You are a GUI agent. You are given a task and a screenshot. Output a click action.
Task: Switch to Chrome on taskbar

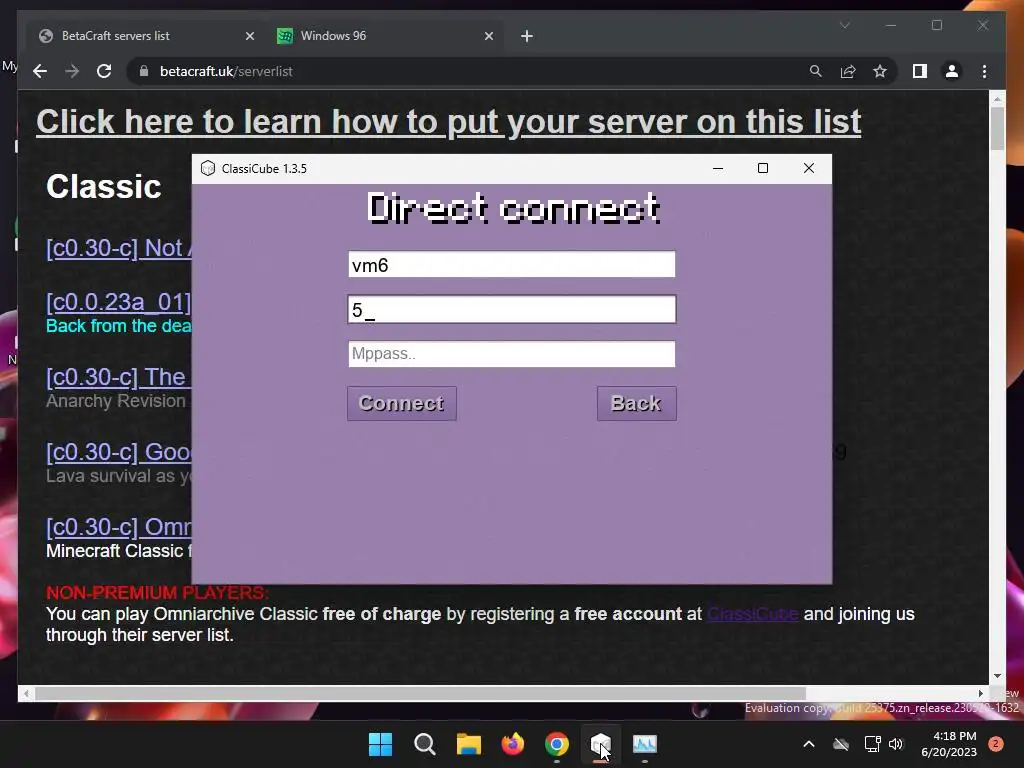(556, 744)
